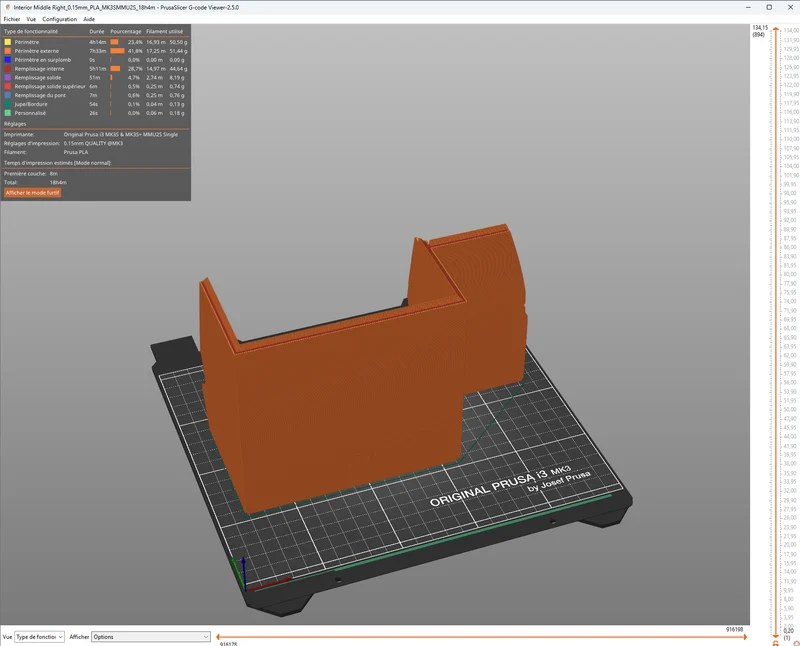Click the Type de fonctionnalité header
Screen dimensions: 800x646
[x=31, y=31]
